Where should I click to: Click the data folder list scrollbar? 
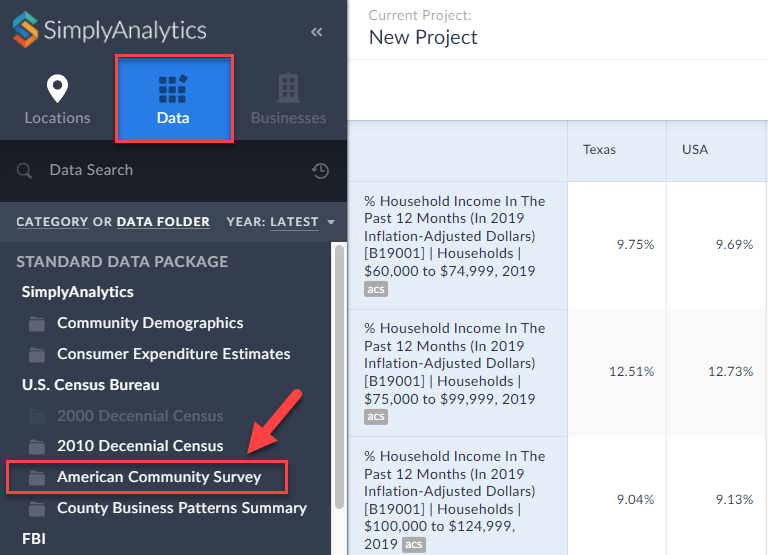click(x=339, y=377)
